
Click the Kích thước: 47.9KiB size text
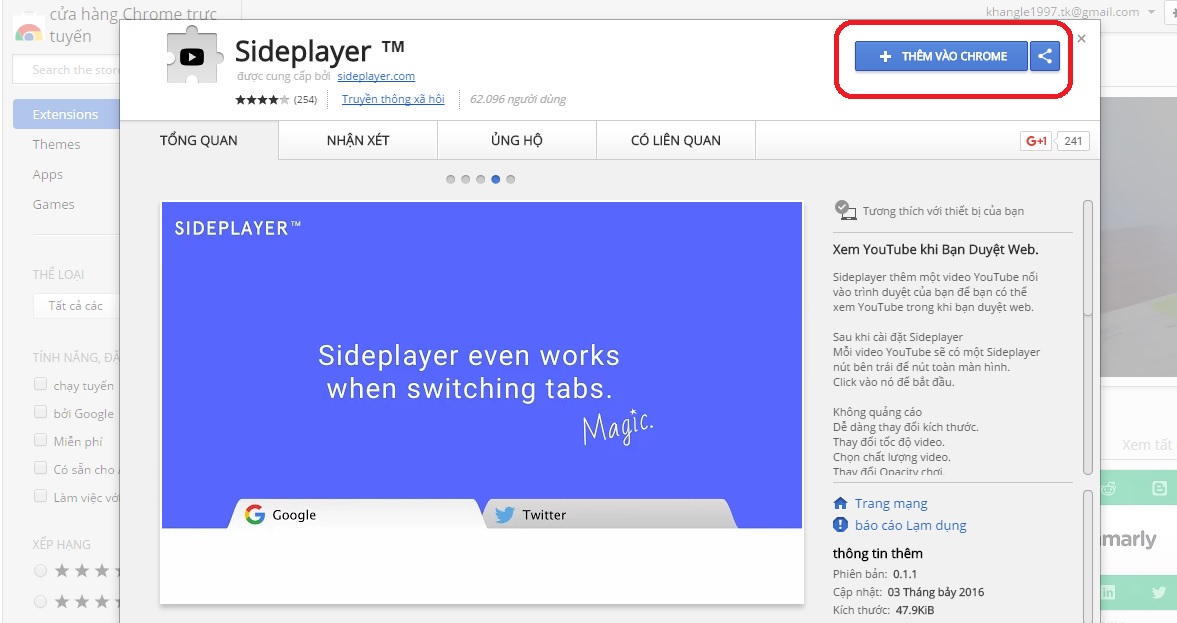[884, 610]
